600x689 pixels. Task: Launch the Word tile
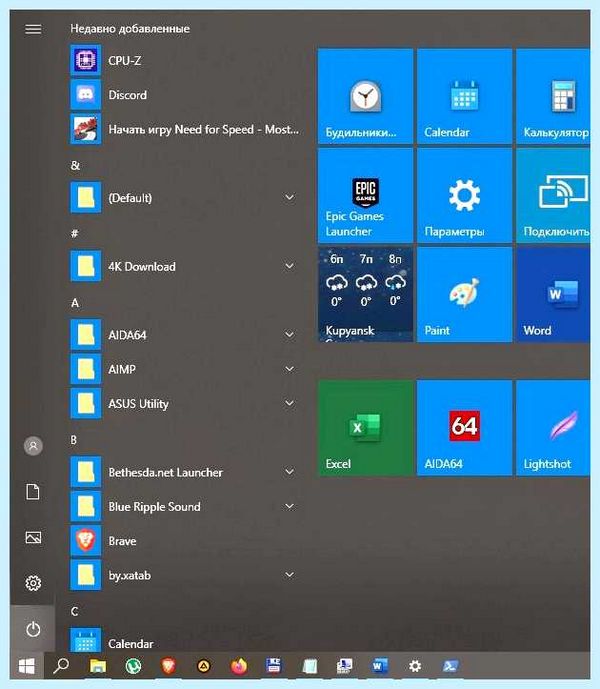point(553,294)
